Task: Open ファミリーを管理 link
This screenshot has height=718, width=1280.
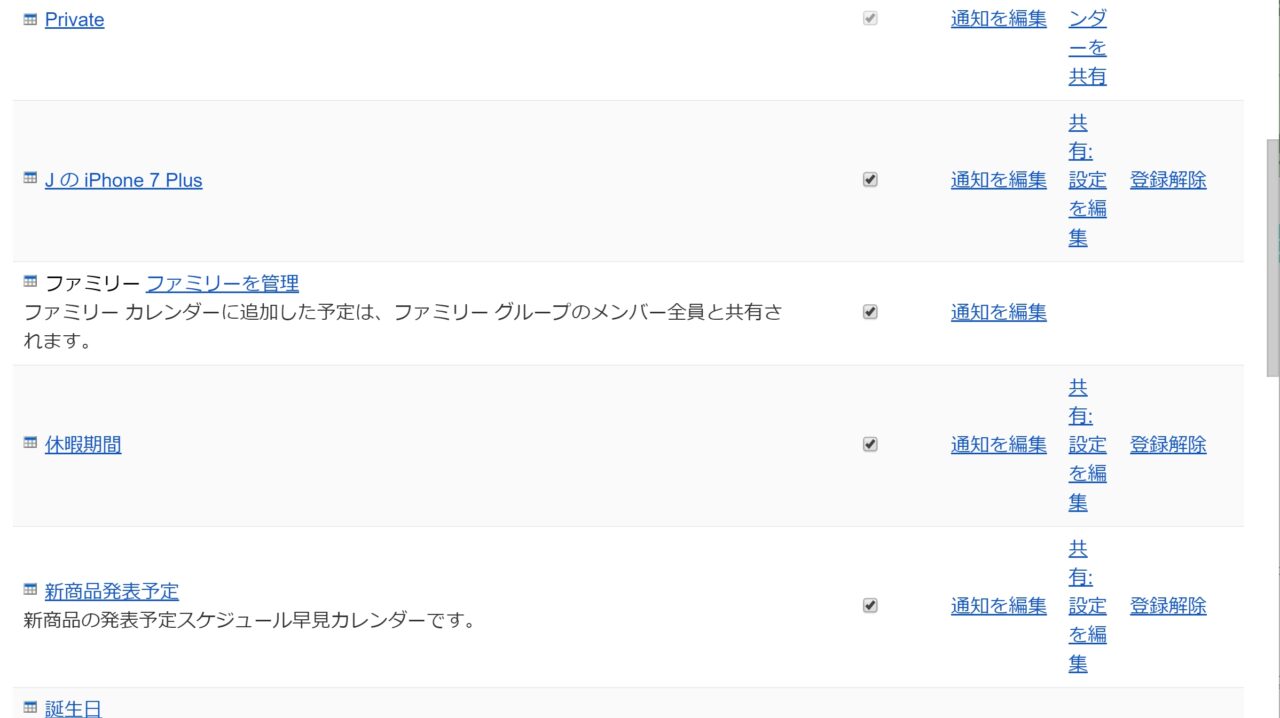Action: [222, 283]
